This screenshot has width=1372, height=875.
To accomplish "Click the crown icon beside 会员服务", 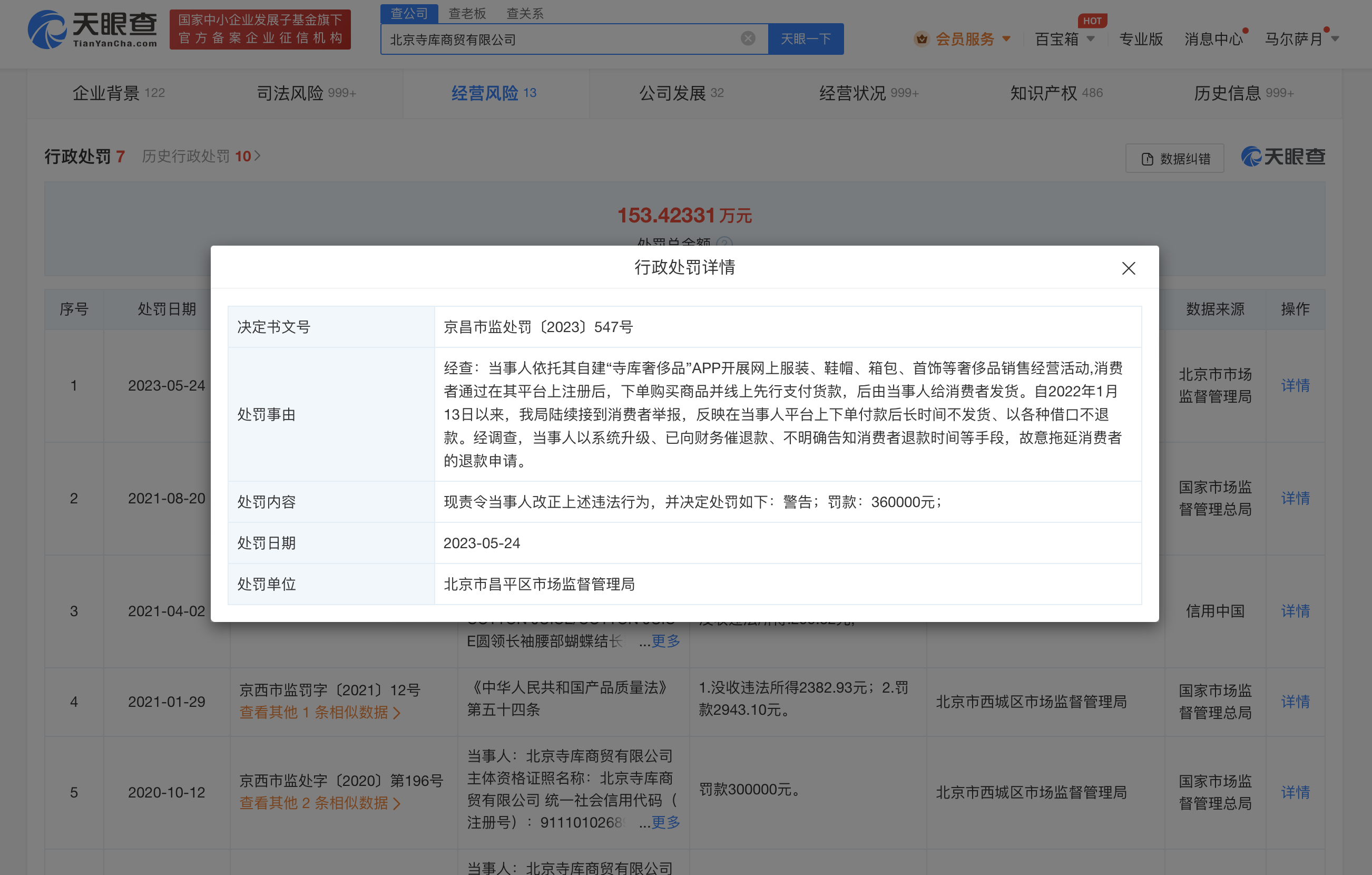I will (x=922, y=39).
